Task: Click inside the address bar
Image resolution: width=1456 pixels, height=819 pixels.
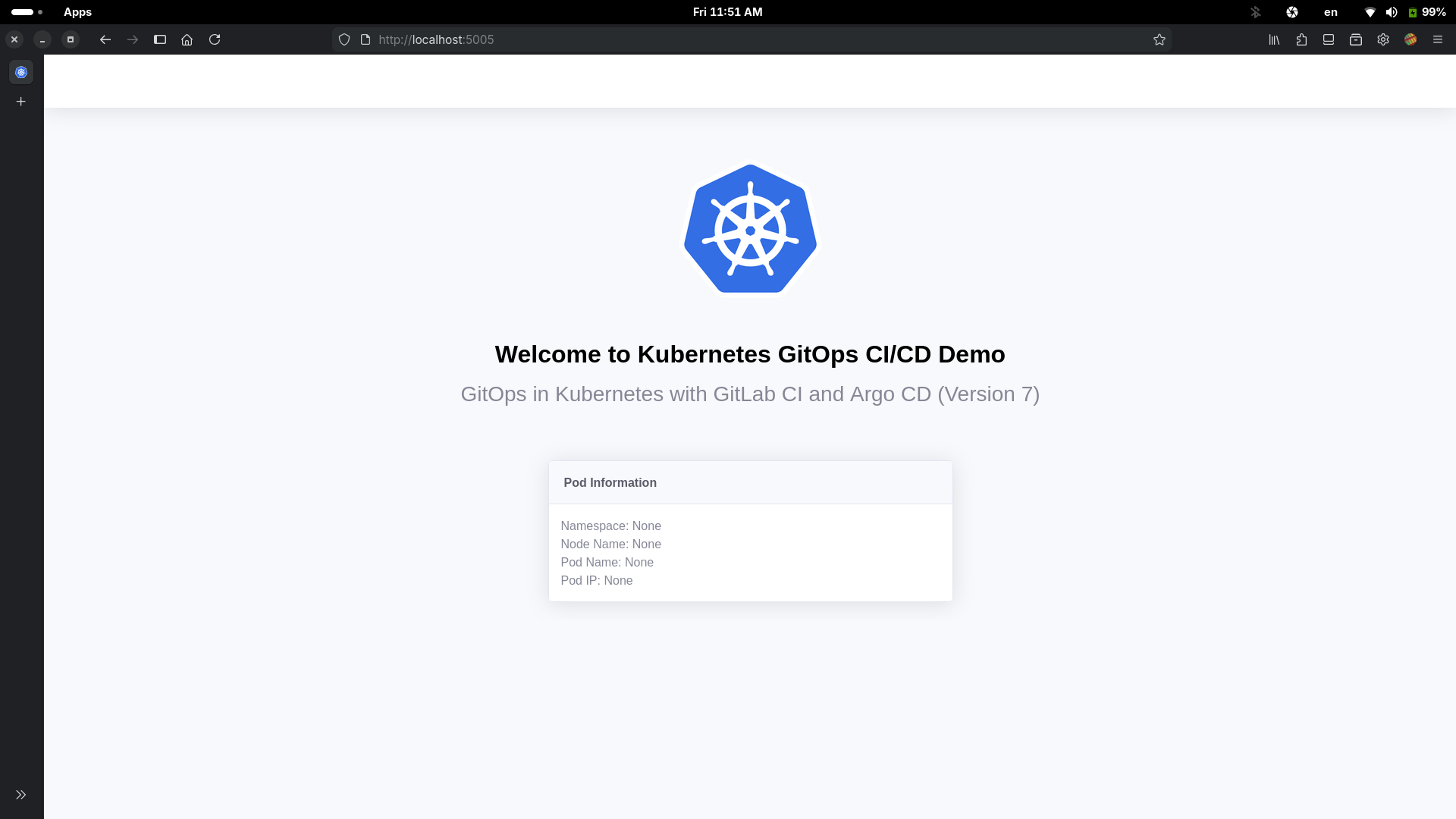Action: click(x=607, y=39)
